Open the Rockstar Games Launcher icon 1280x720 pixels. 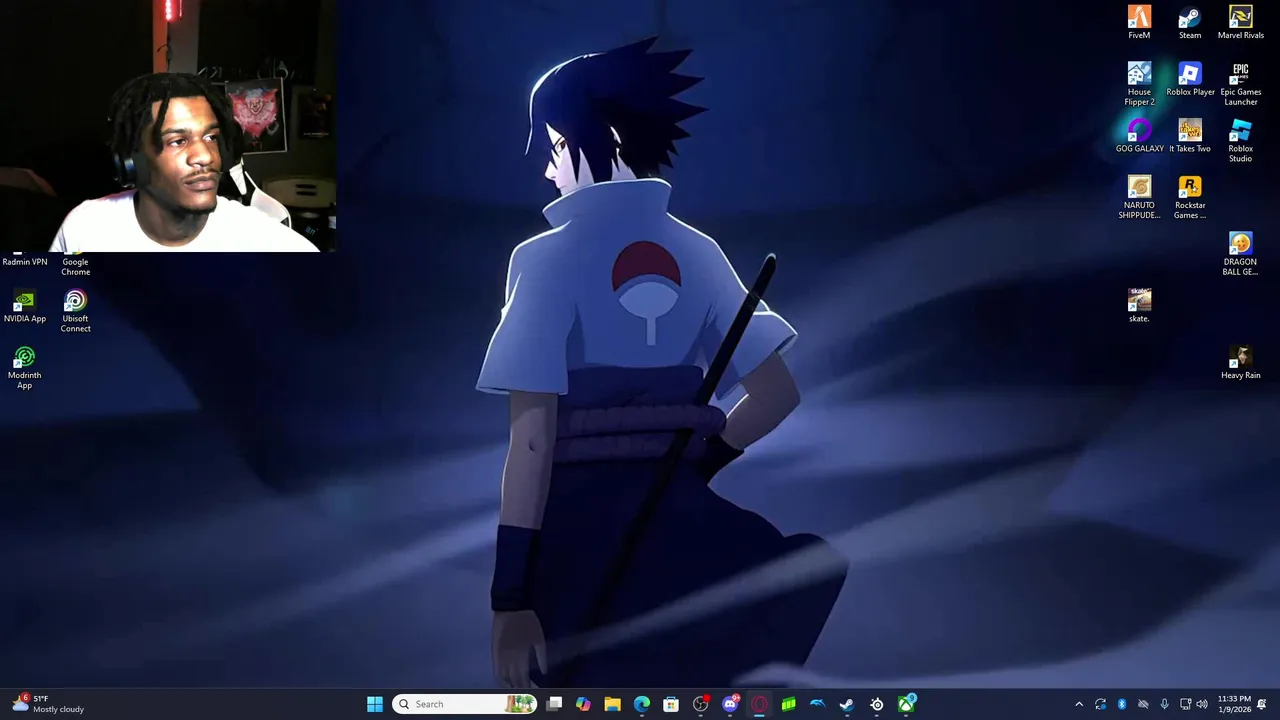[x=1190, y=197]
